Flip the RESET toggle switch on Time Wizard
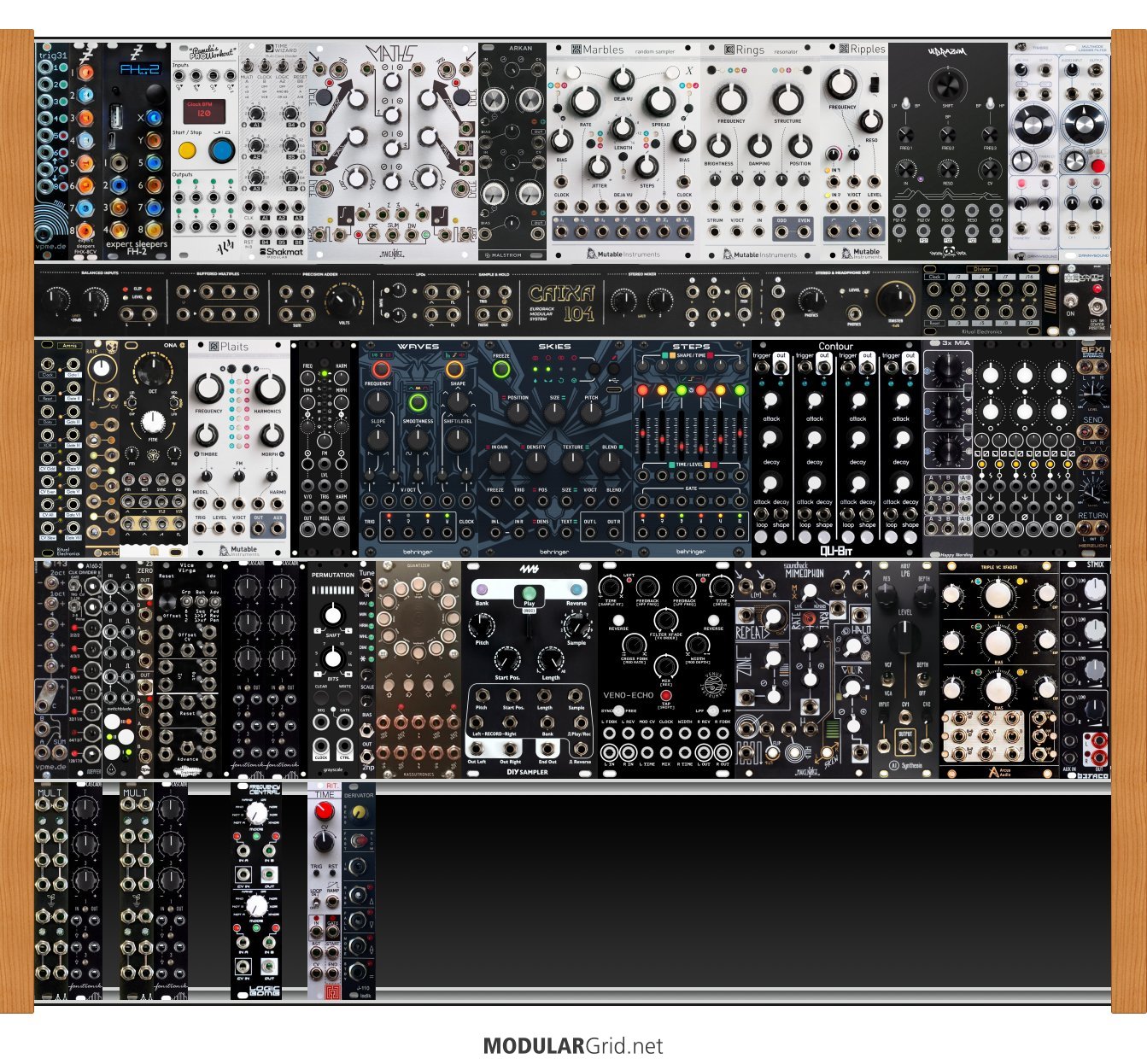The width and height of the screenshot is (1147, 1064). [x=301, y=64]
